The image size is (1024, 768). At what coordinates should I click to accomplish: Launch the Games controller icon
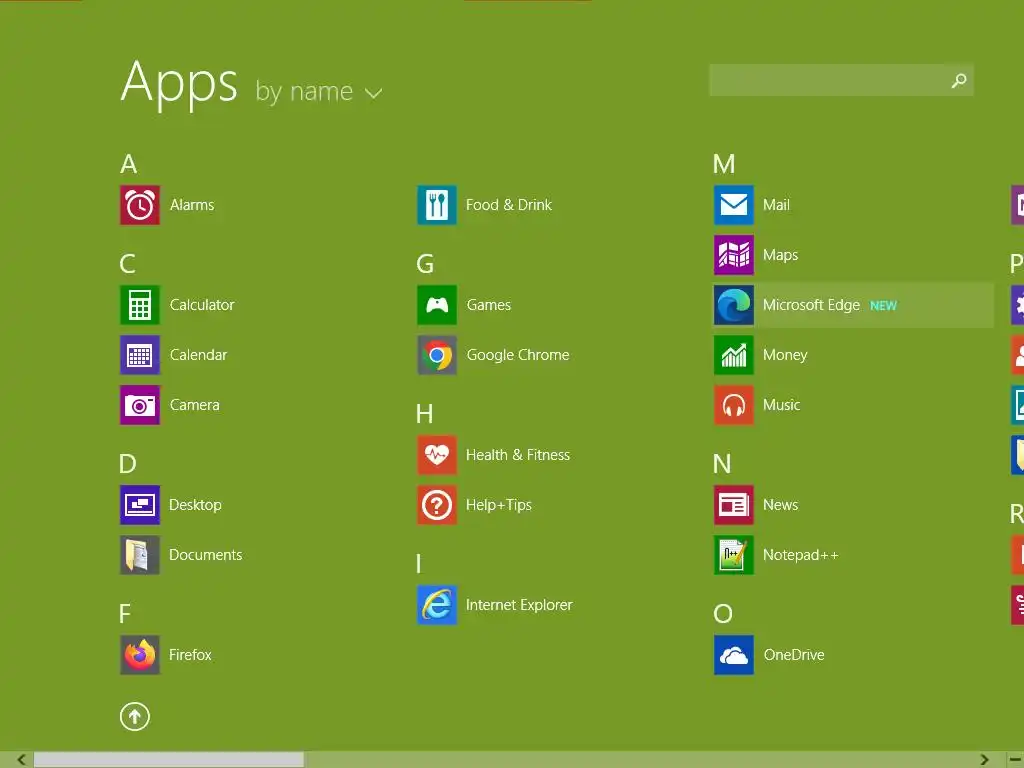437,305
